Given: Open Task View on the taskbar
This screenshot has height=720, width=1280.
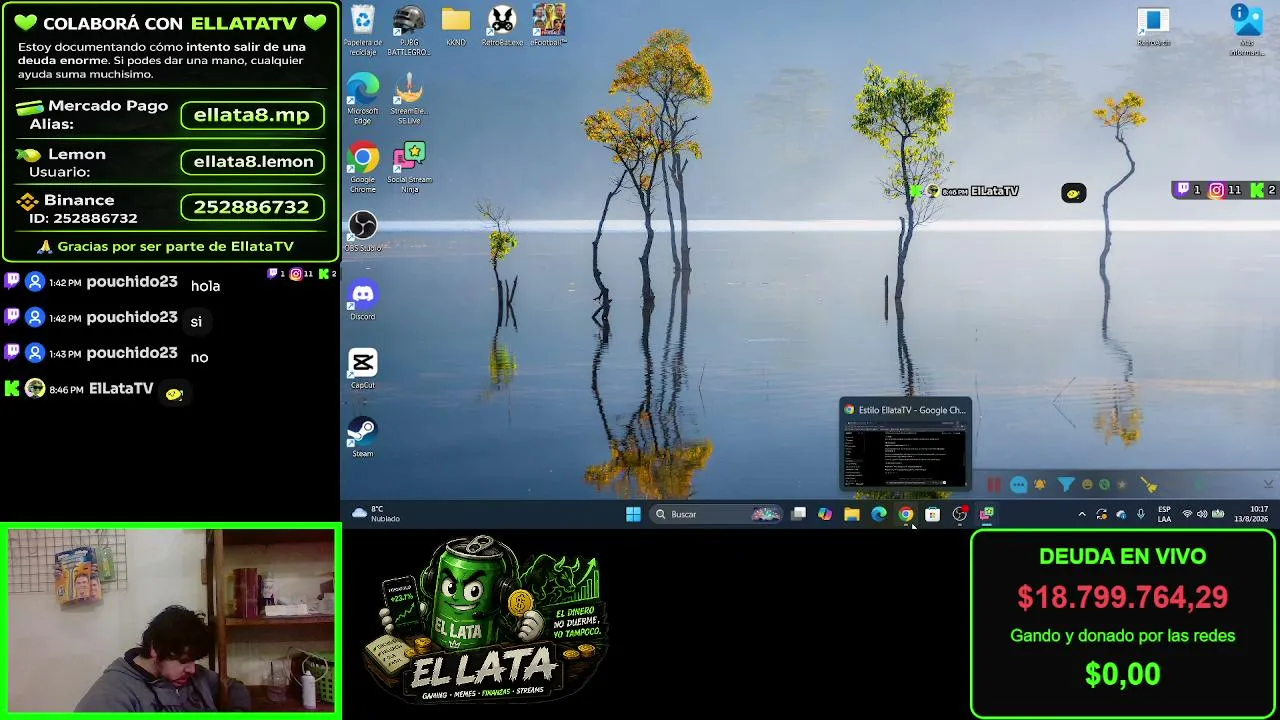Looking at the screenshot, I should point(798,514).
